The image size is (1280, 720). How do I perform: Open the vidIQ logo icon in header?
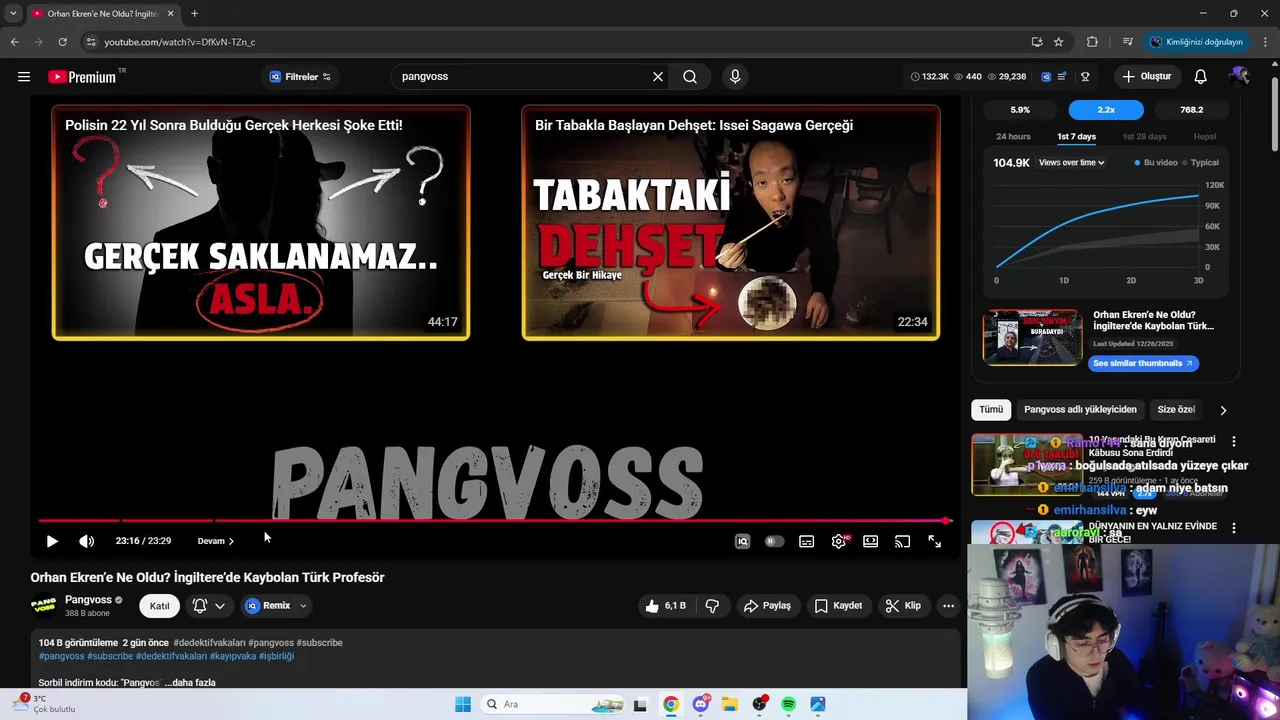coord(1046,77)
